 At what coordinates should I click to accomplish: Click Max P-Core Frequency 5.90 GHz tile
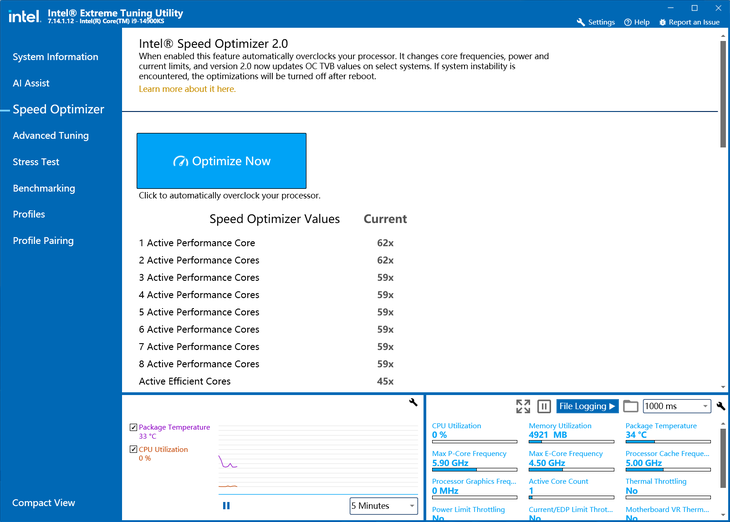[474, 461]
